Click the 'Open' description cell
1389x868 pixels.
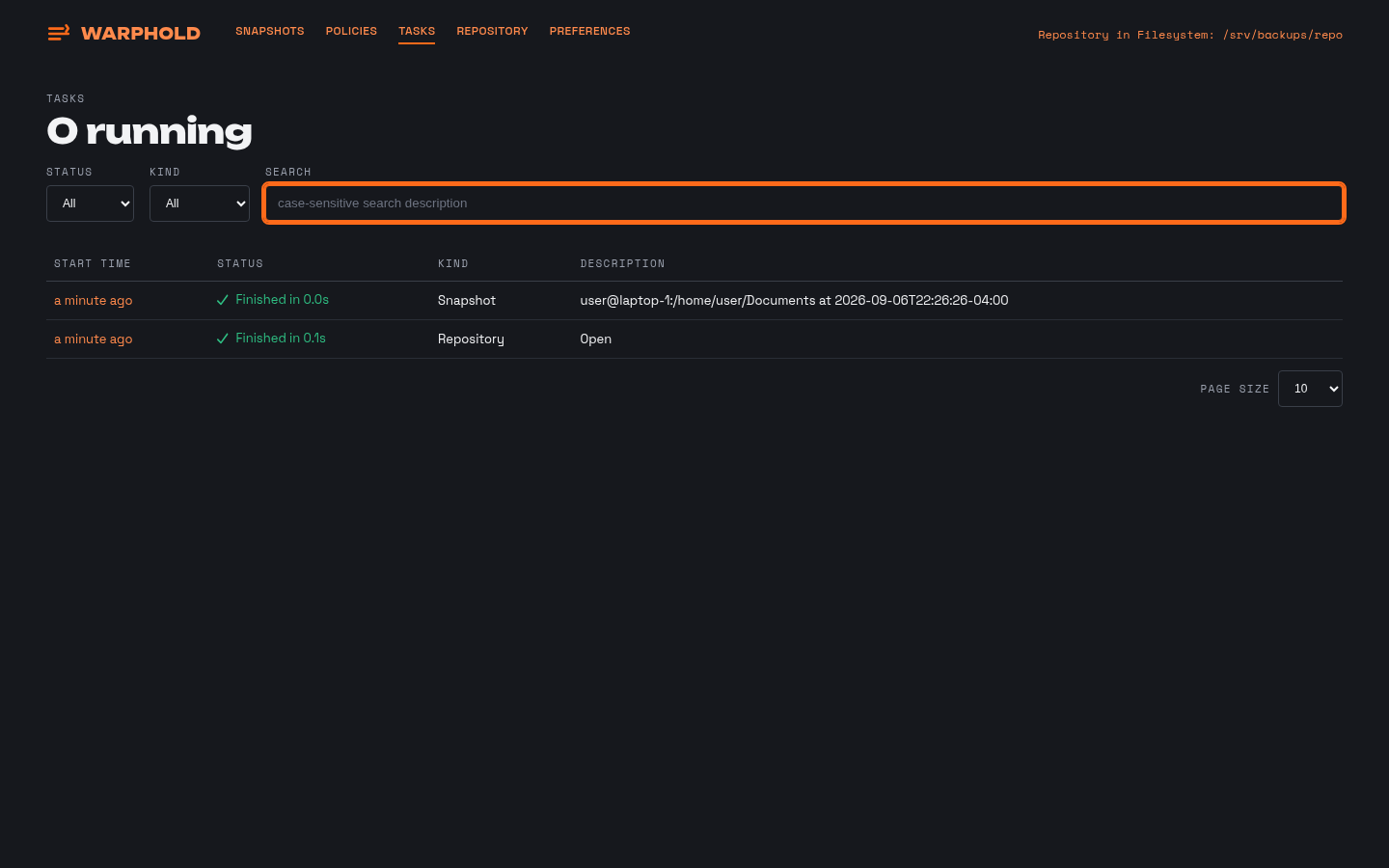tap(596, 339)
